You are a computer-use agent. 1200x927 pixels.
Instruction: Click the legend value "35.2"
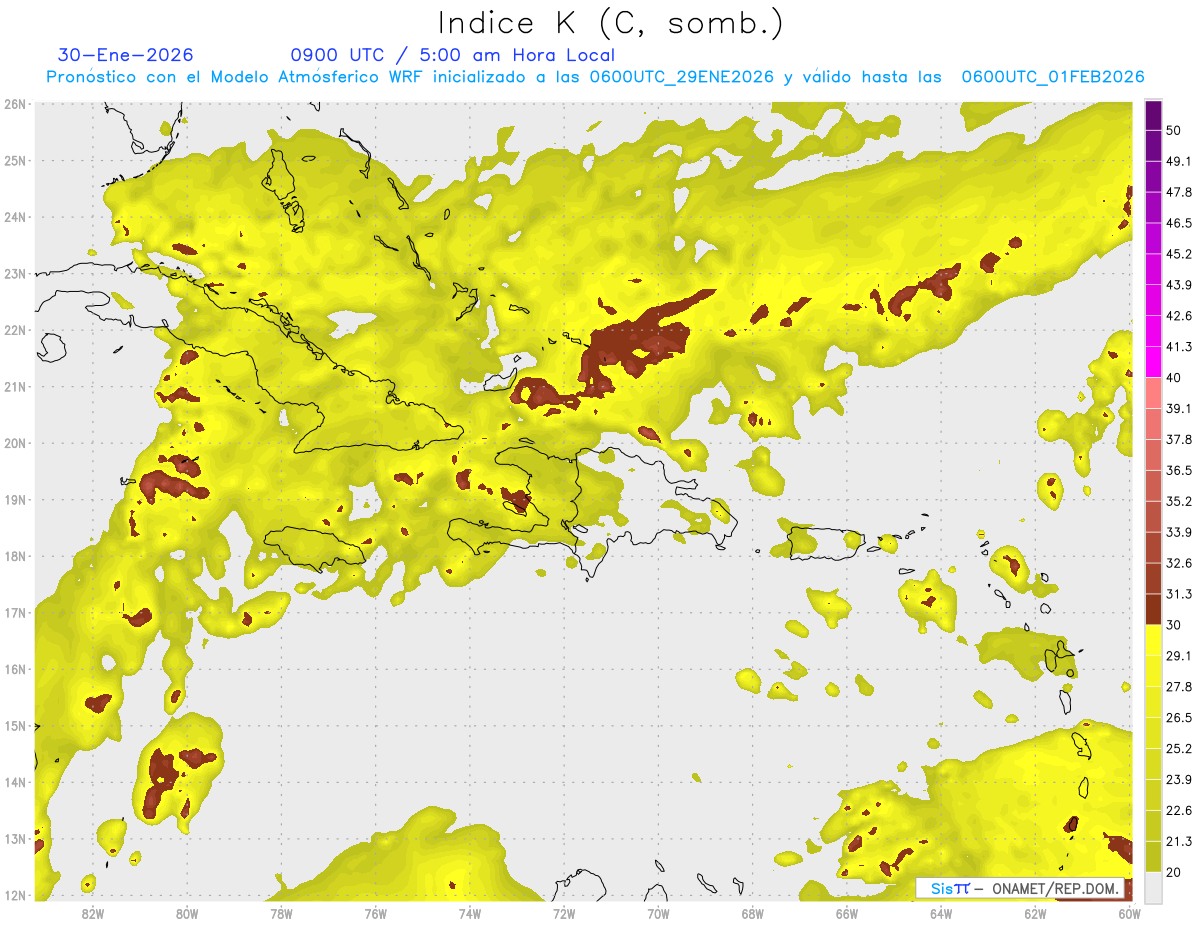point(1178,501)
